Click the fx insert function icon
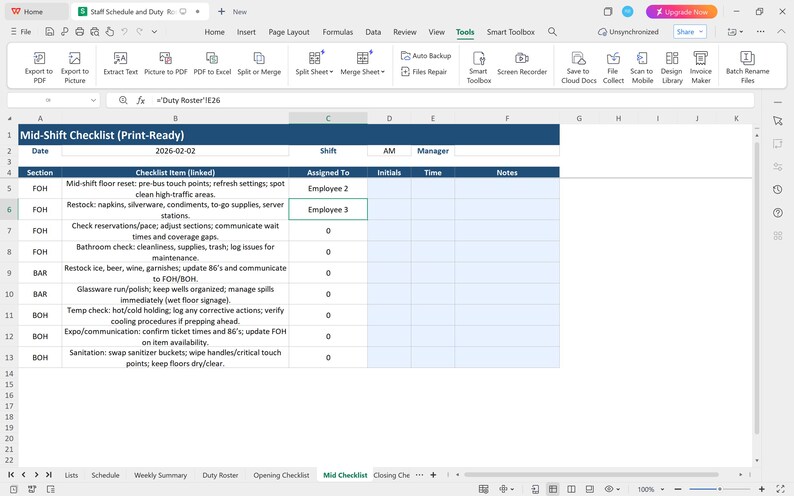This screenshot has width=794, height=496. click(x=141, y=100)
